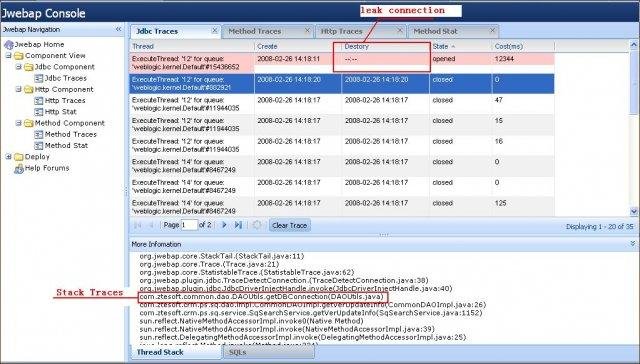Click the page number input field
This screenshot has width=640, height=364.
[189, 225]
